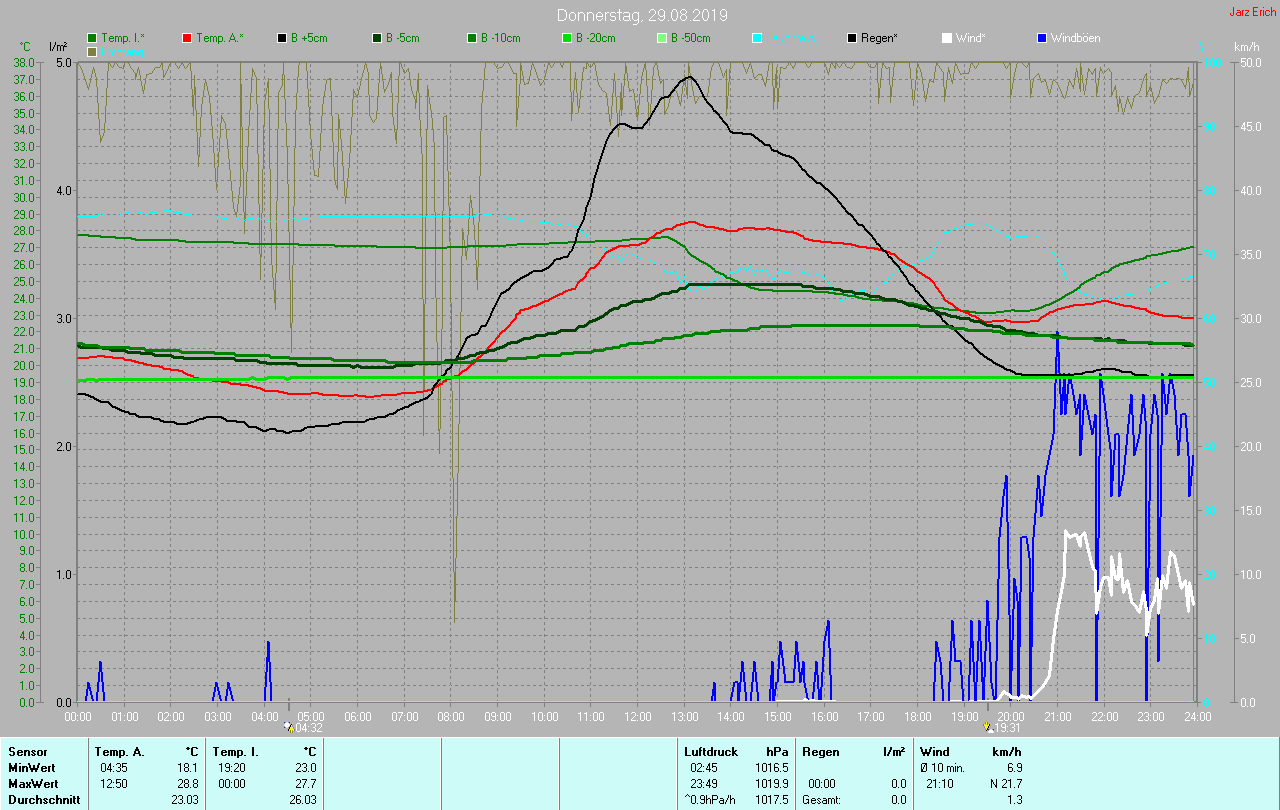Click the sunrise icon at 04:32
This screenshot has width=1280, height=810.
(x=289, y=728)
